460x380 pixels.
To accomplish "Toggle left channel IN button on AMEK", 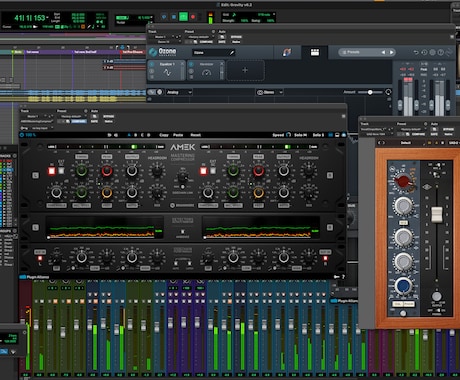I will pos(52,171).
